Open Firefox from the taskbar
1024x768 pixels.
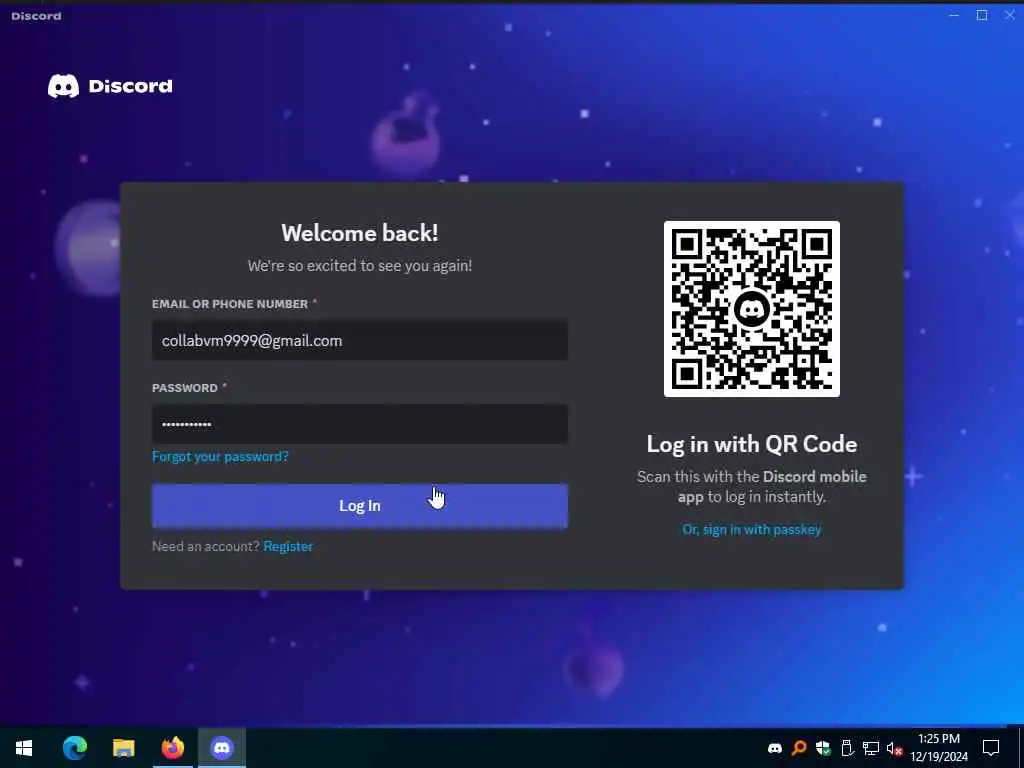click(x=173, y=748)
